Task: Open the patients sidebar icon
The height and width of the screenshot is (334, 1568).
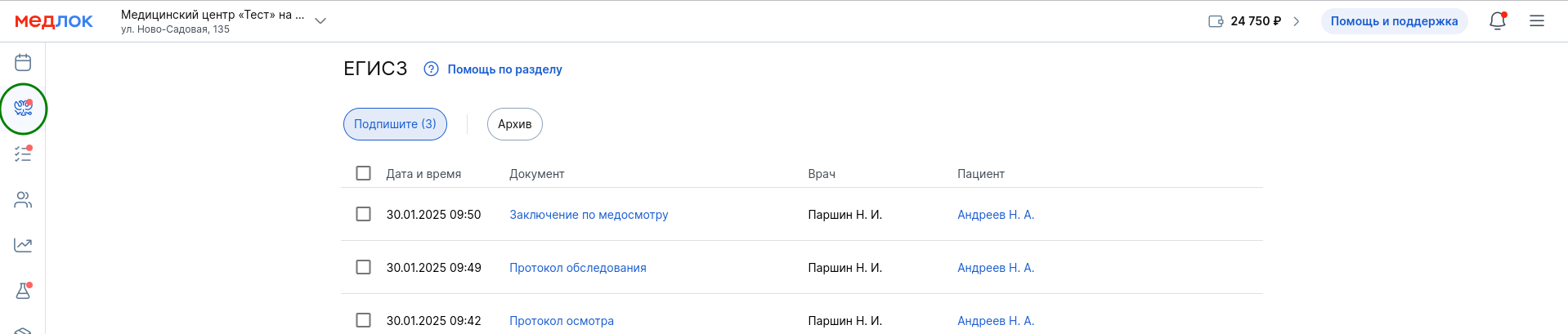Action: [x=23, y=199]
